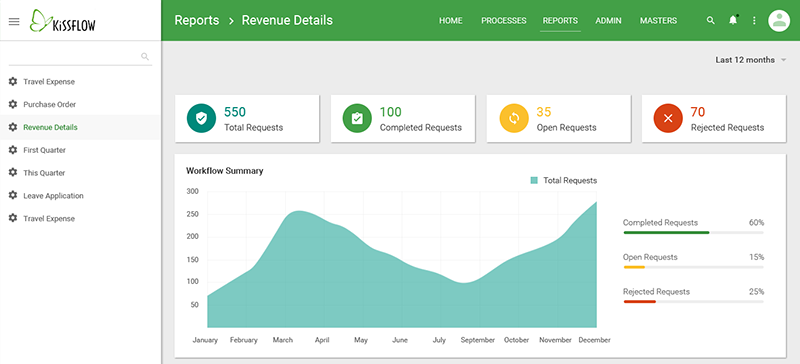Toggle the Total Requests legend swatch
Screen dimensions: 800x364
tap(534, 180)
